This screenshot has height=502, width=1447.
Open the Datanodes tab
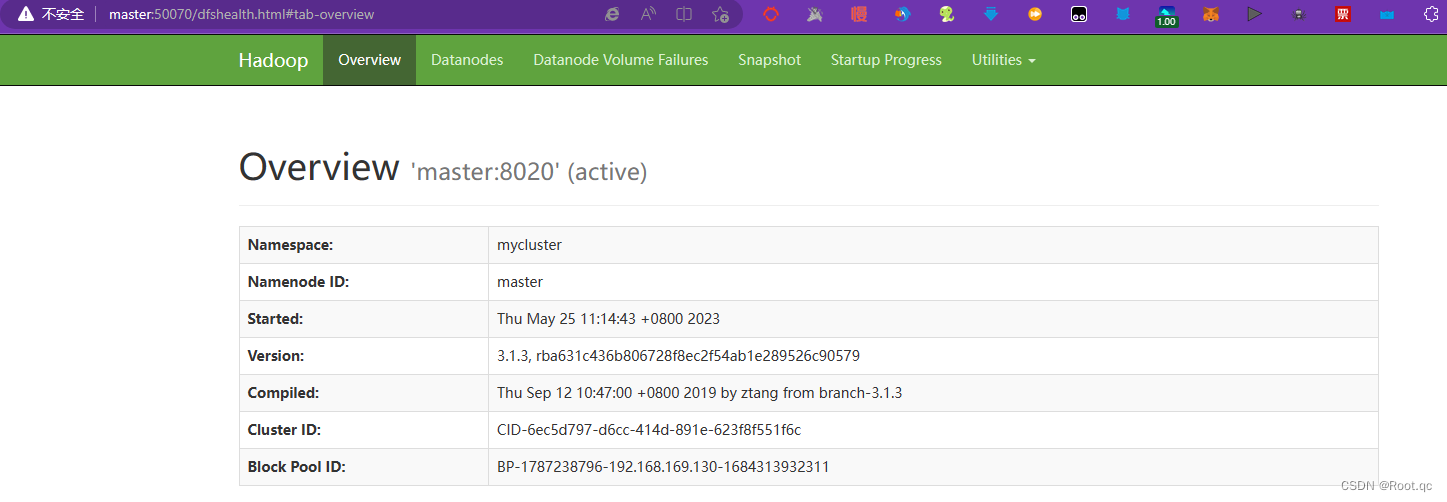(467, 60)
